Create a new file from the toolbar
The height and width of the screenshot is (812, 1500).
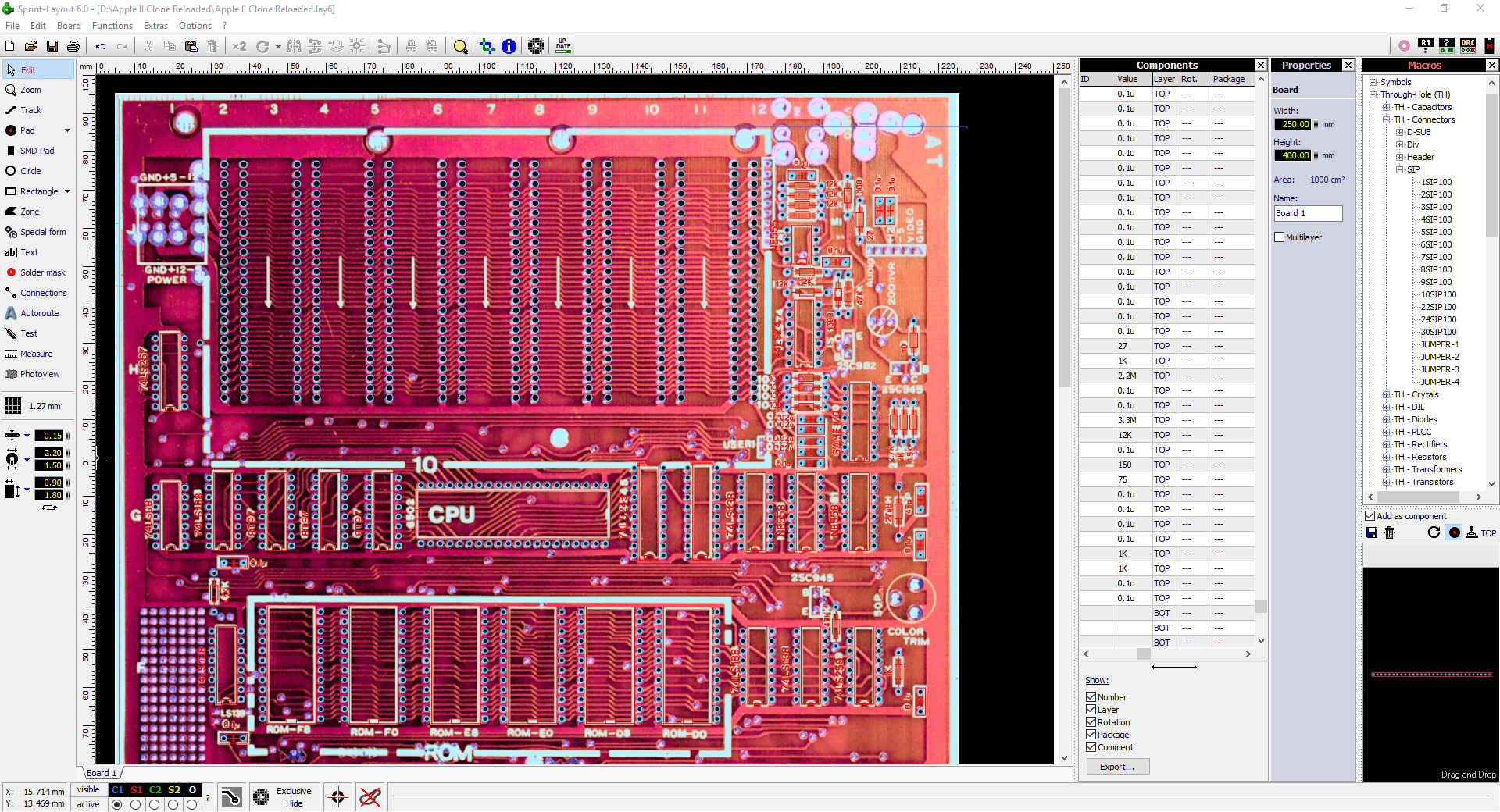tap(10, 46)
